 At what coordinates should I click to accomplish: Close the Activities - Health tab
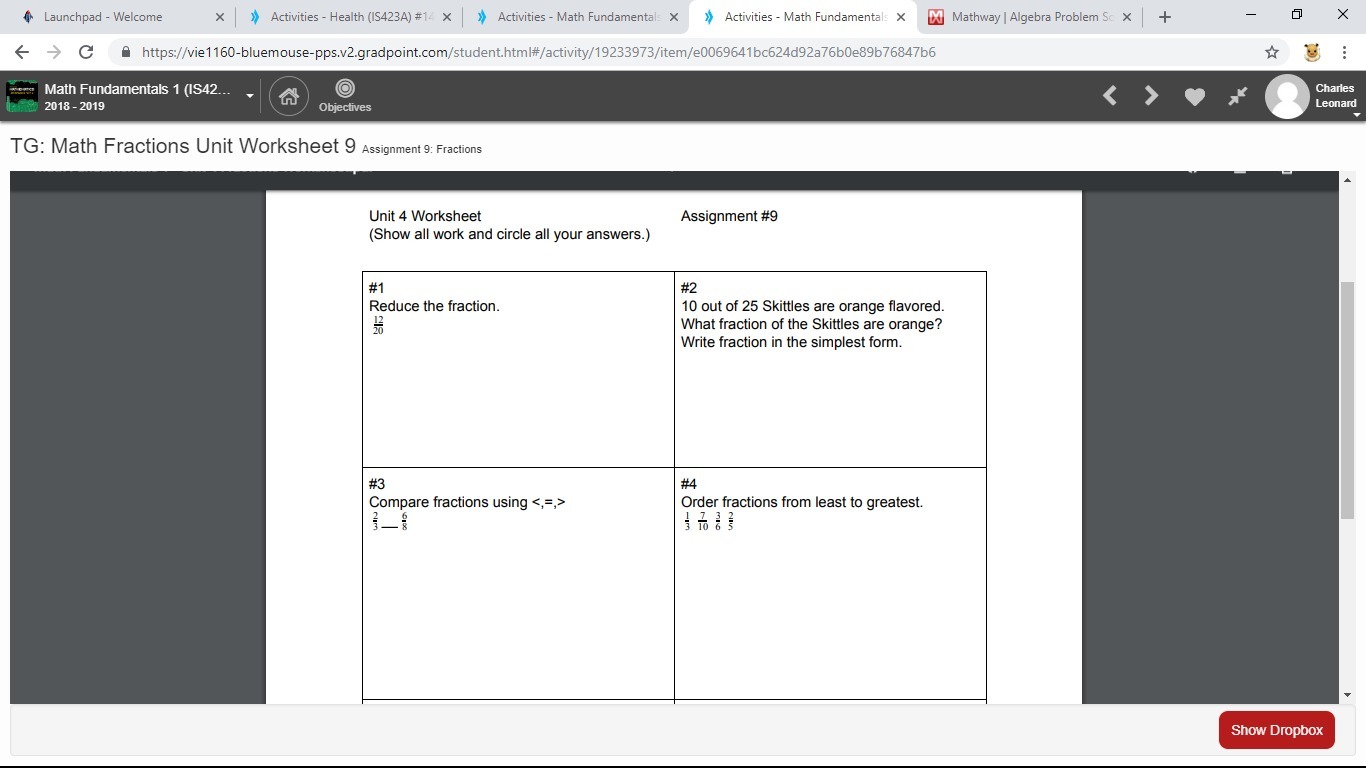(447, 17)
